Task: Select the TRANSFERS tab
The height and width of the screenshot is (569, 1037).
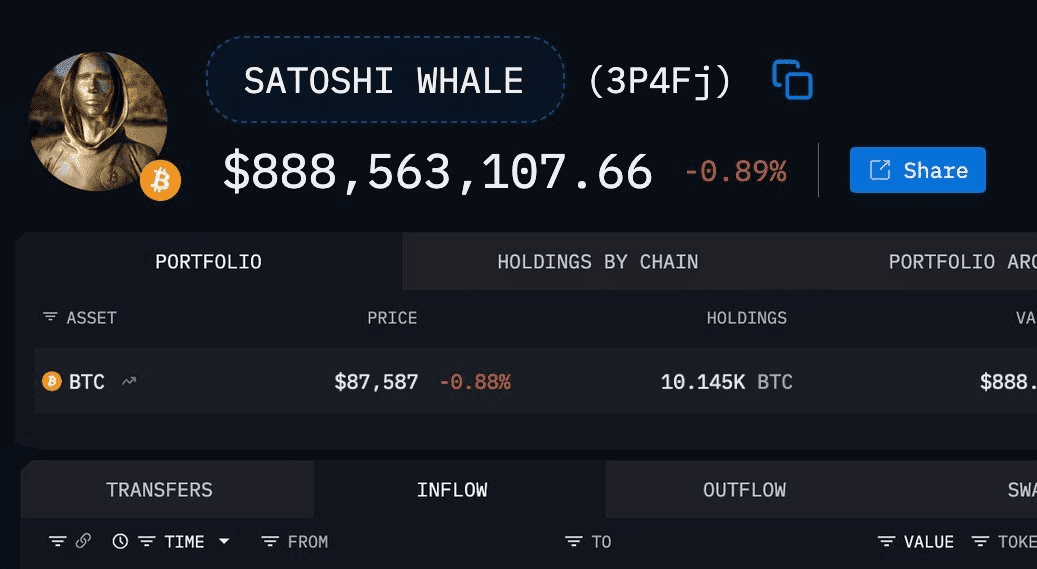Action: coord(159,490)
